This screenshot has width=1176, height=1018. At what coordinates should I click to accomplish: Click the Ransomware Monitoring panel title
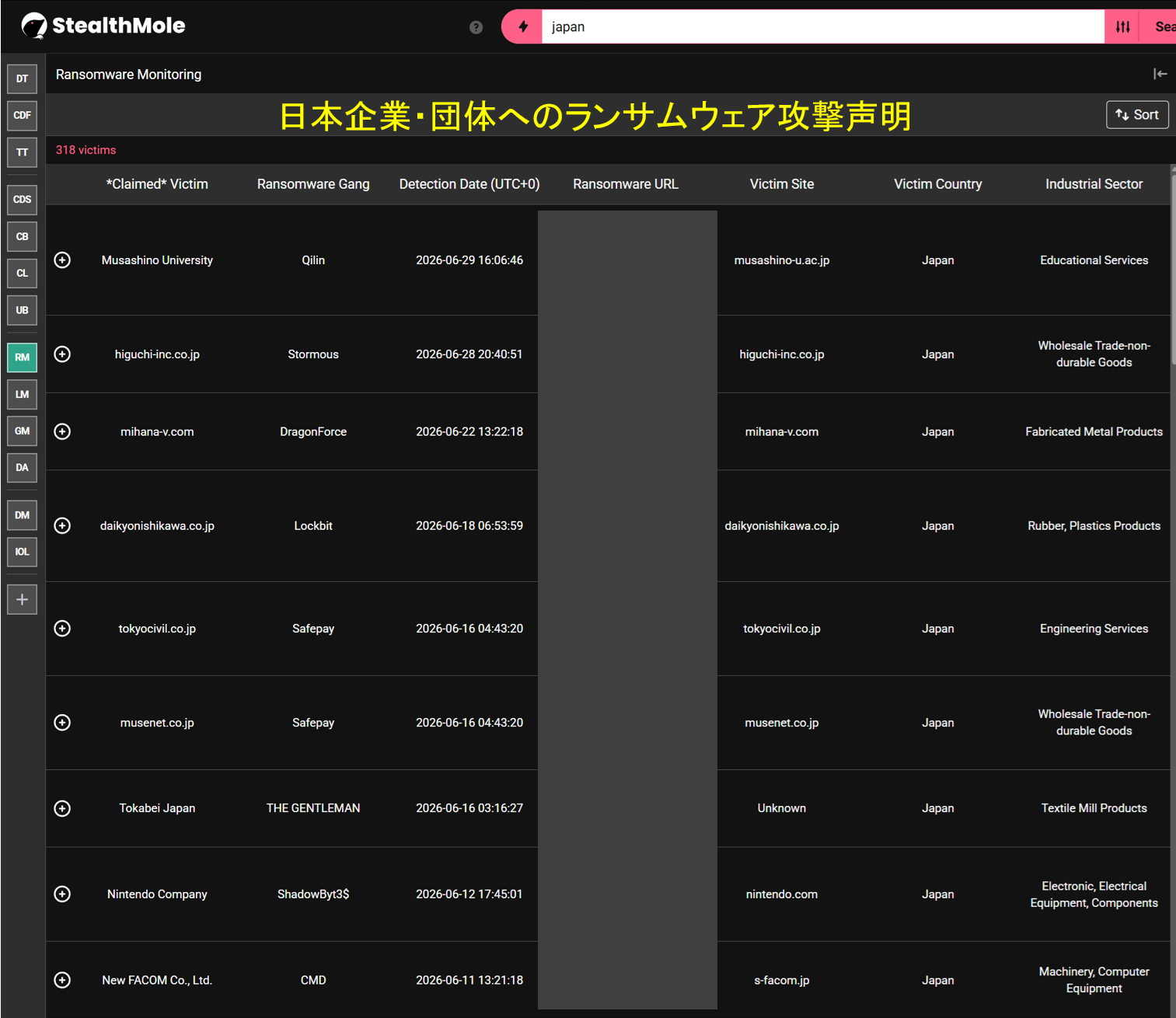(128, 75)
